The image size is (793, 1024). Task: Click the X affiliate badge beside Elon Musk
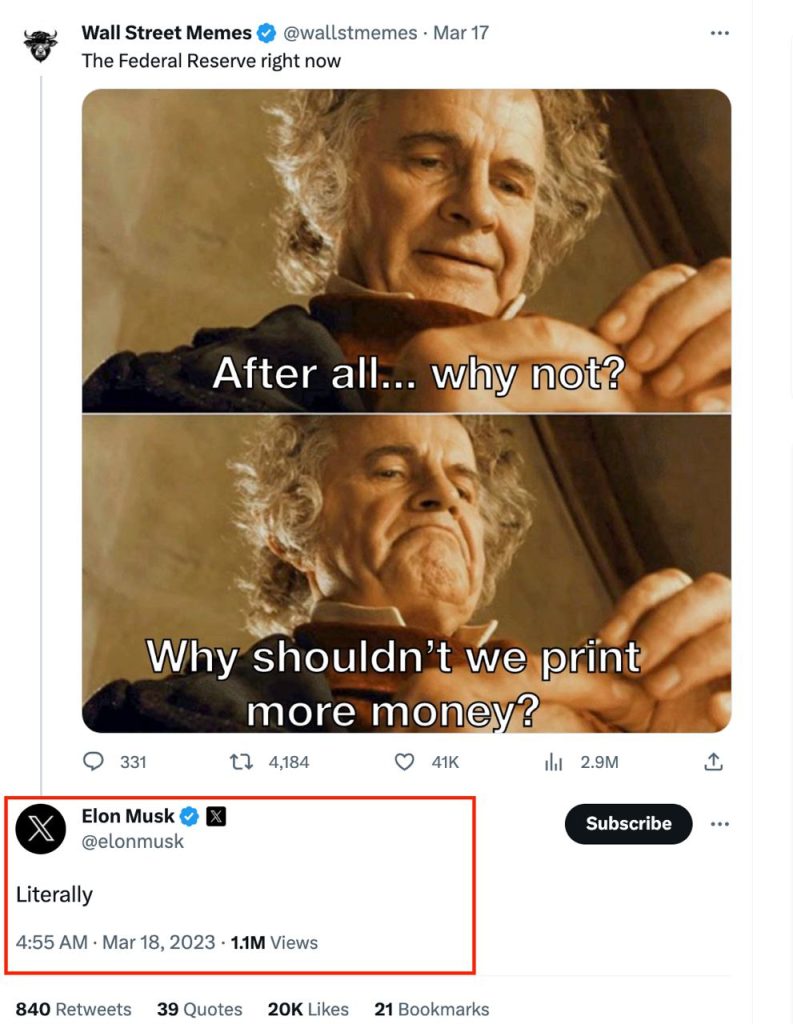tap(215, 816)
